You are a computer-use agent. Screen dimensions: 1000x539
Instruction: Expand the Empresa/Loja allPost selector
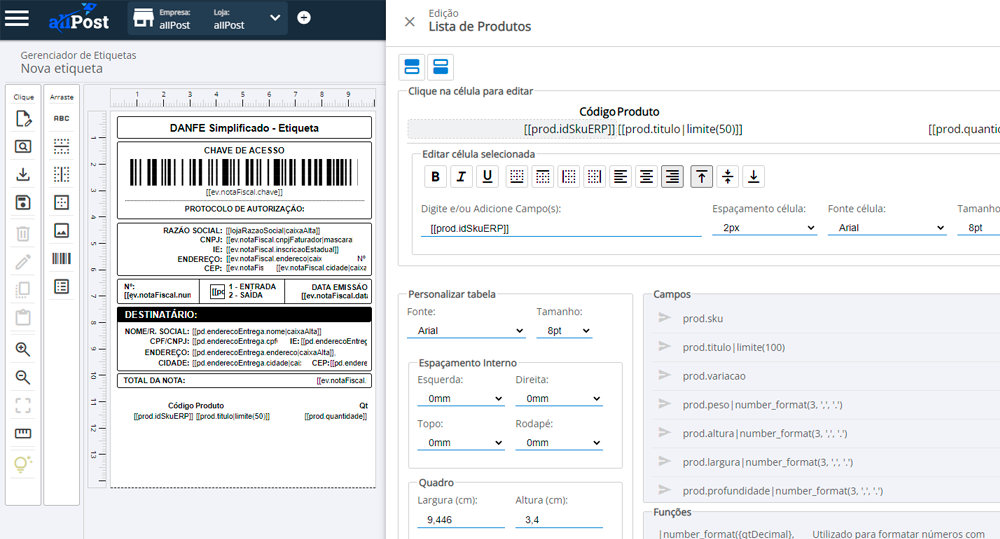pyautogui.click(x=275, y=18)
